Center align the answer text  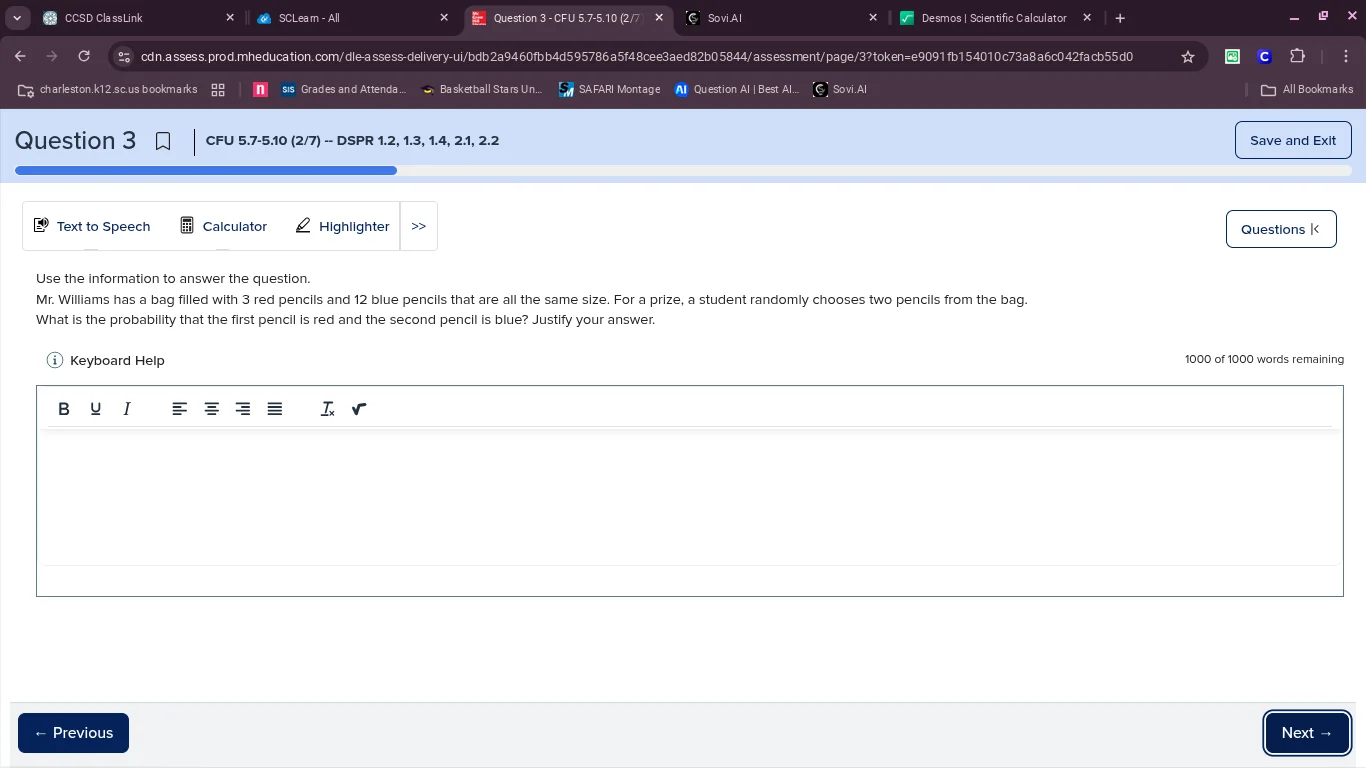point(212,409)
